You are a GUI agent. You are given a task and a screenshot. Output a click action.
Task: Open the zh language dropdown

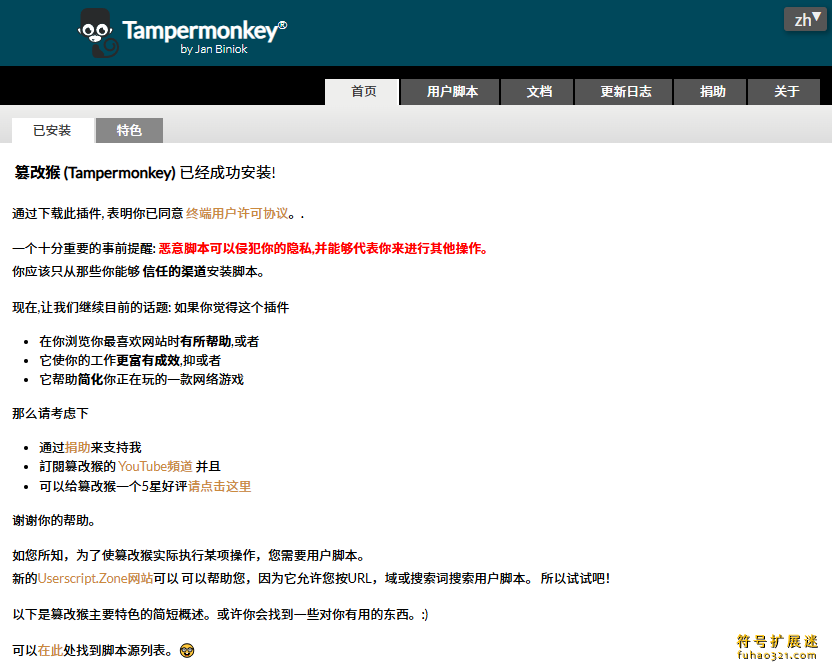[807, 20]
